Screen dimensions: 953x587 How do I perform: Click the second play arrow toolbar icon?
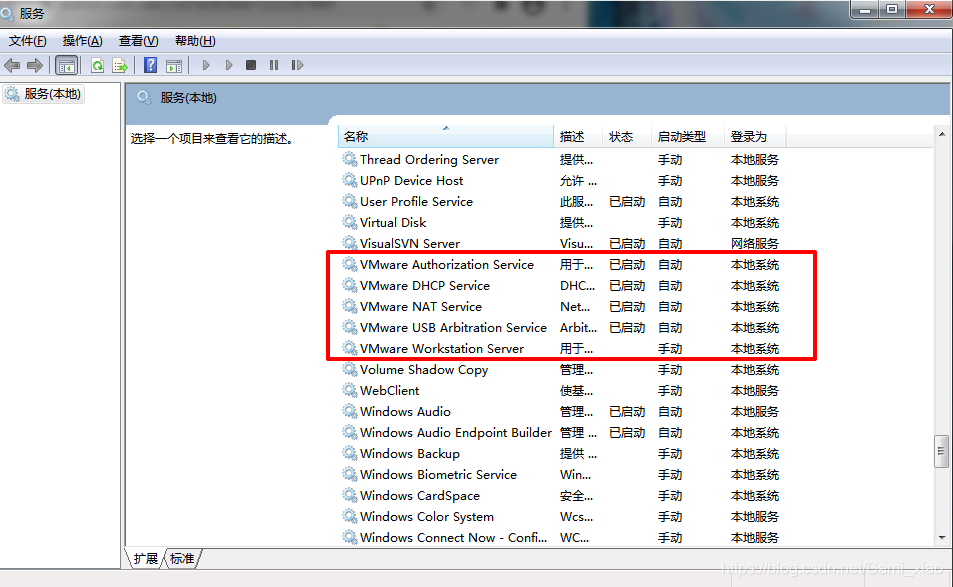pos(229,65)
